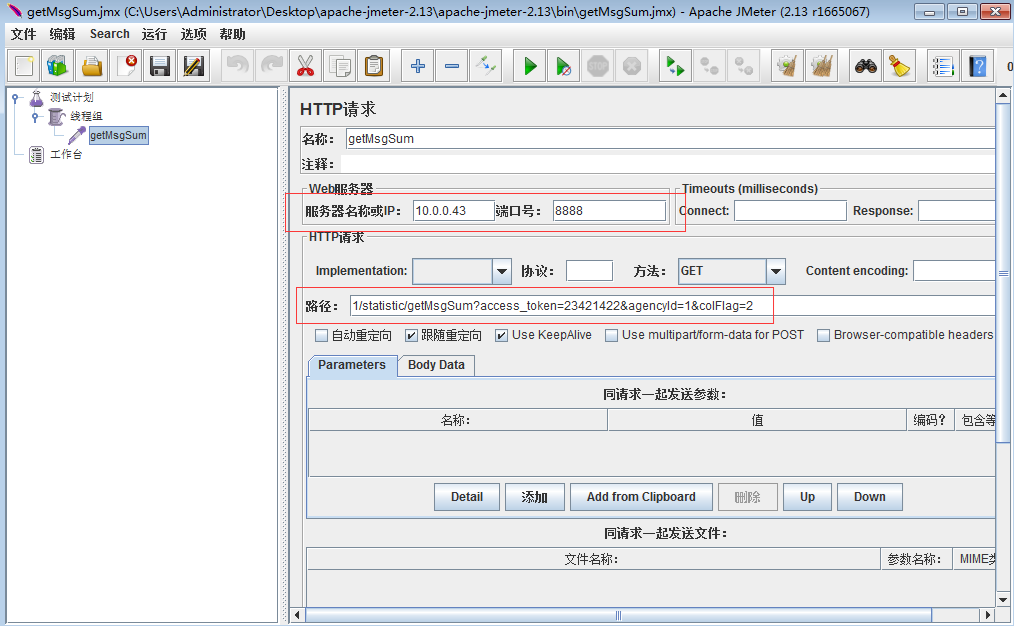Switch to the Body Data tab
1014x626 pixels.
[436, 365]
